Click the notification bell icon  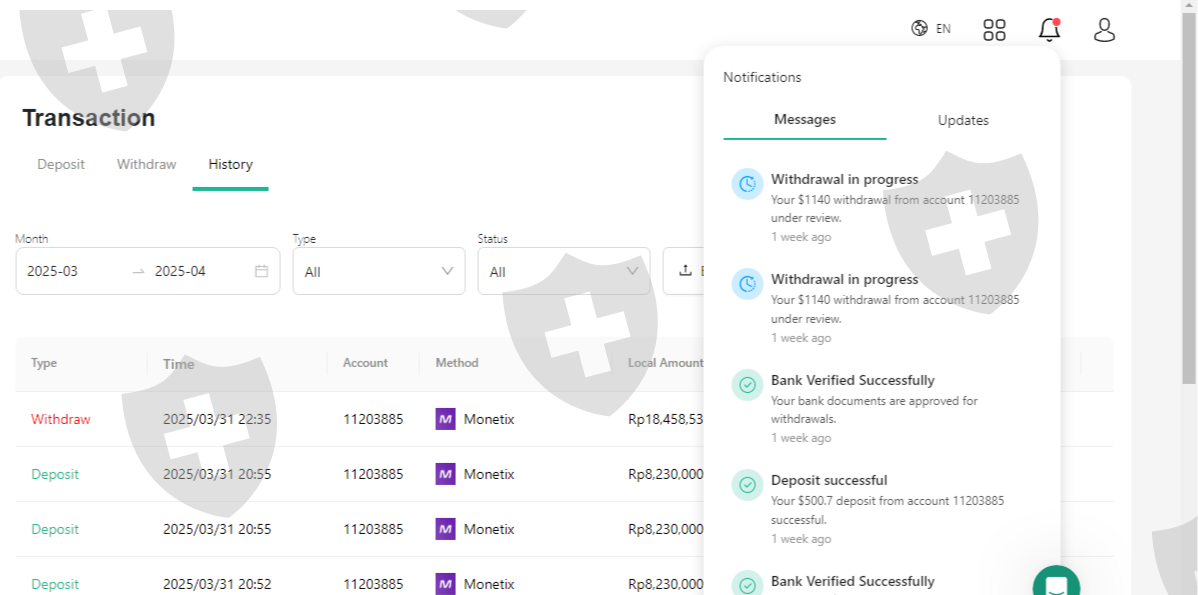pyautogui.click(x=1049, y=30)
